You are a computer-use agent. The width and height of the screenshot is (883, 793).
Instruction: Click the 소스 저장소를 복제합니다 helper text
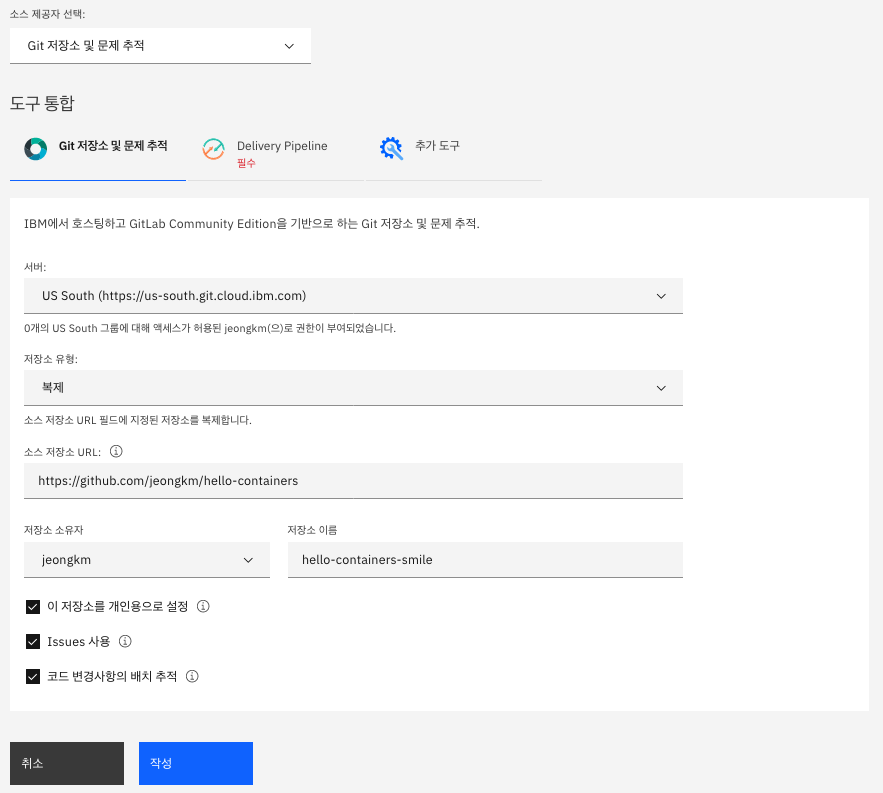[x=137, y=420]
